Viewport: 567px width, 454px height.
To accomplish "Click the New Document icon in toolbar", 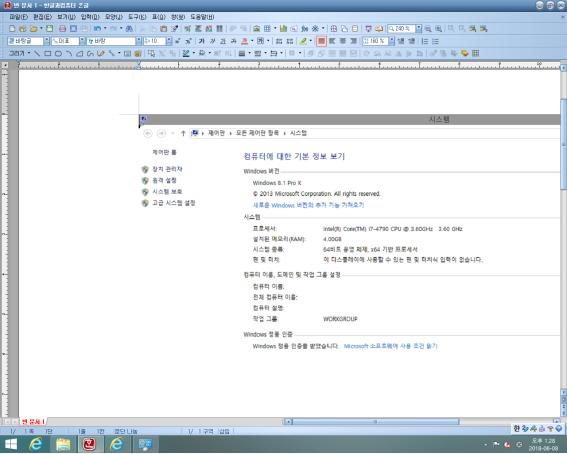I will pos(12,29).
